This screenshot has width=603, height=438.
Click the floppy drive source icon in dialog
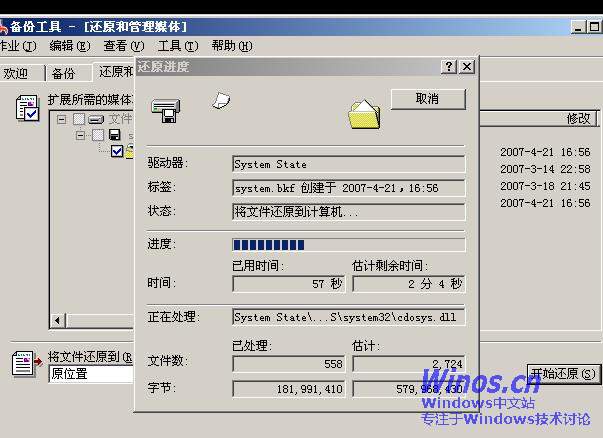click(x=165, y=109)
